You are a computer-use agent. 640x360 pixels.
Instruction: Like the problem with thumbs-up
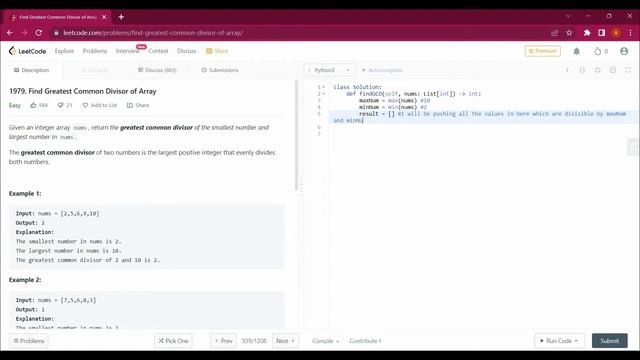click(39, 105)
